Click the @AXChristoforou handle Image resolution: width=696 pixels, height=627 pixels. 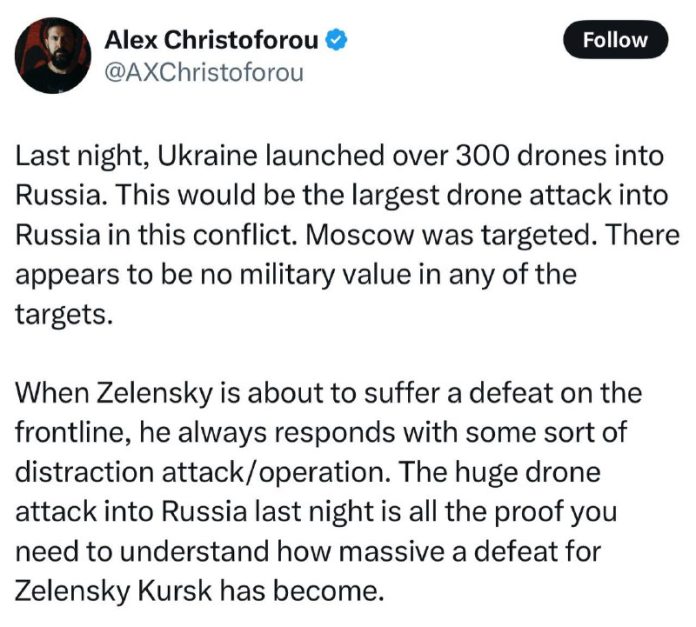(x=204, y=73)
